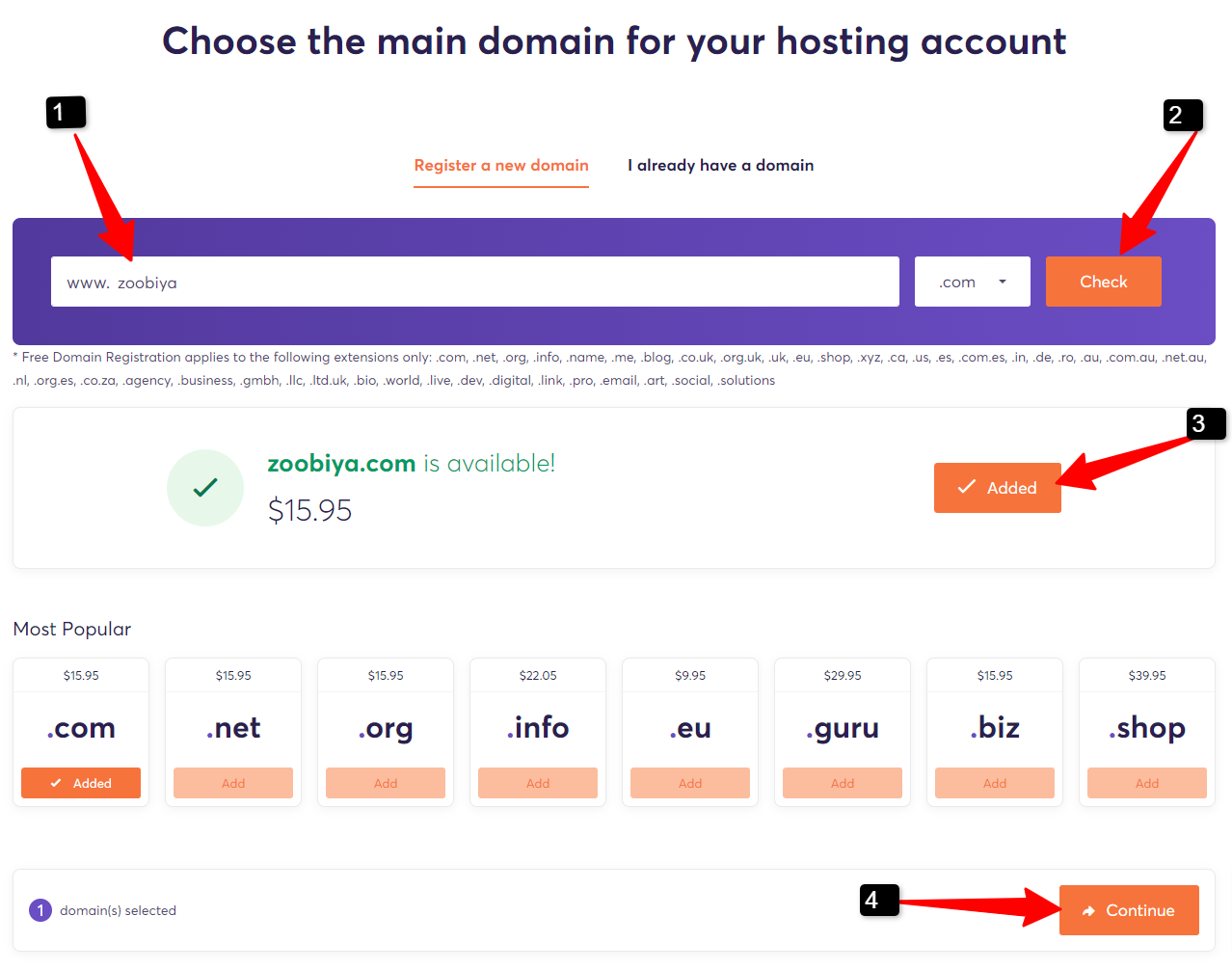The image size is (1232, 970).
Task: Click the checkmark on the .com Added card
Action: tap(57, 782)
